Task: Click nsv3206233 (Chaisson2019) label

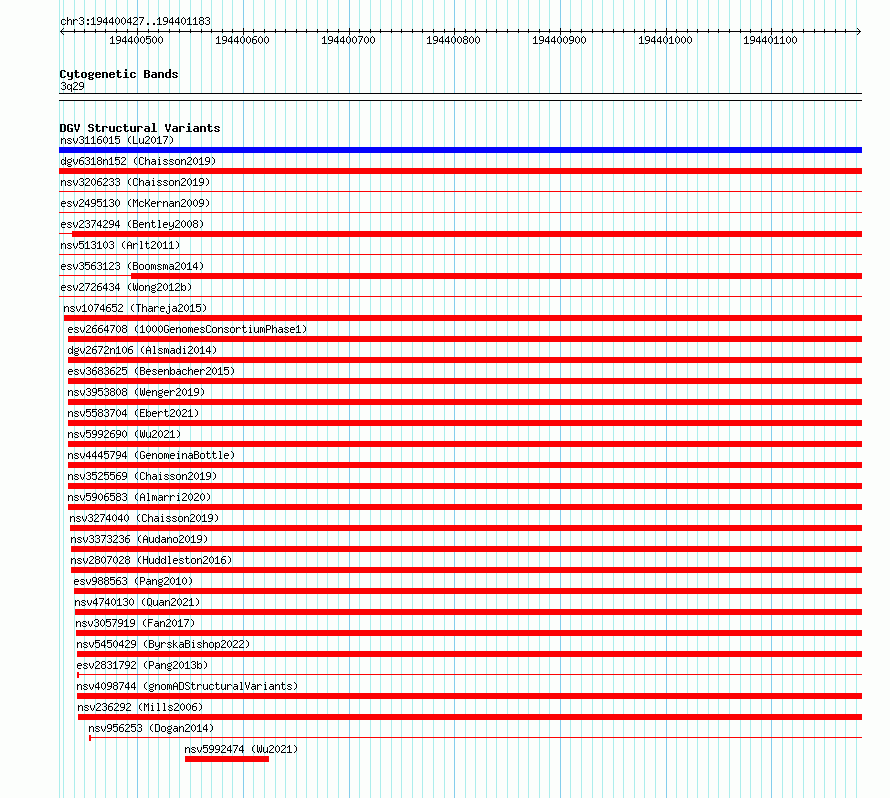Action: (x=135, y=182)
